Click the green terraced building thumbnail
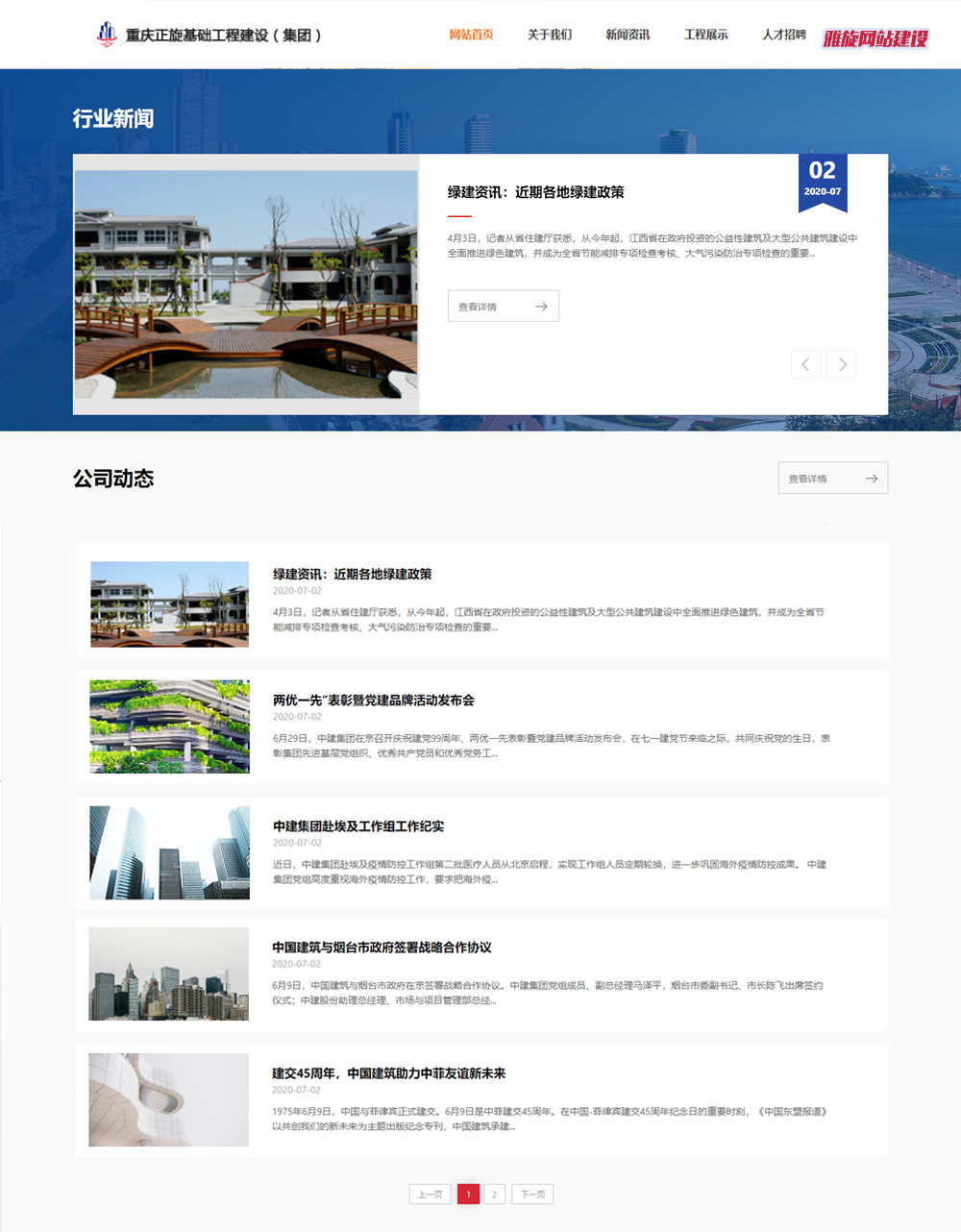 coord(169,727)
